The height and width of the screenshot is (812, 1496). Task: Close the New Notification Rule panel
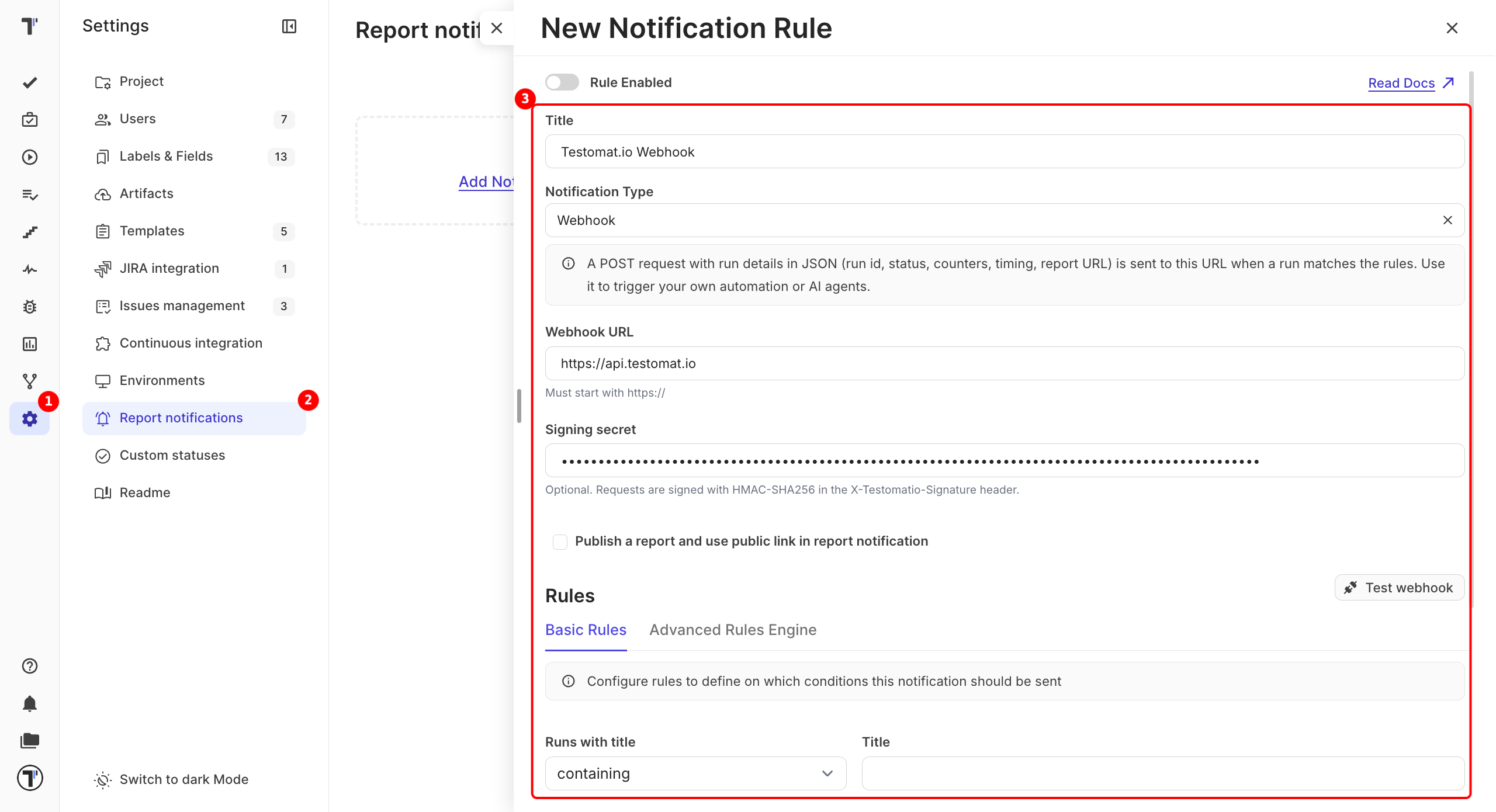coord(1452,28)
